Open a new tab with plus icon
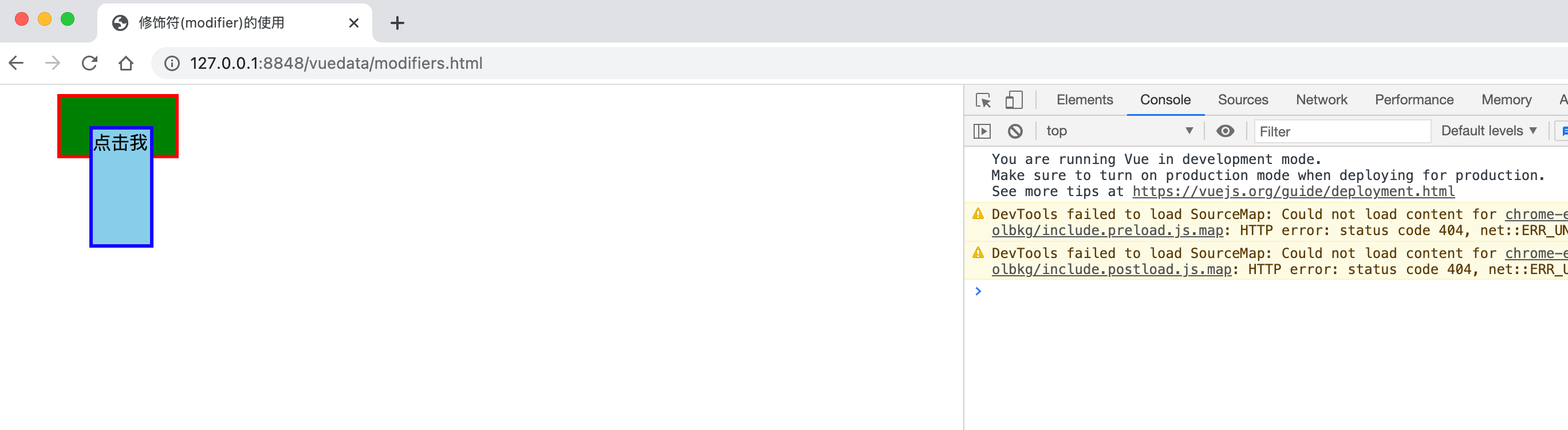Image resolution: width=1568 pixels, height=430 pixels. pos(397,23)
